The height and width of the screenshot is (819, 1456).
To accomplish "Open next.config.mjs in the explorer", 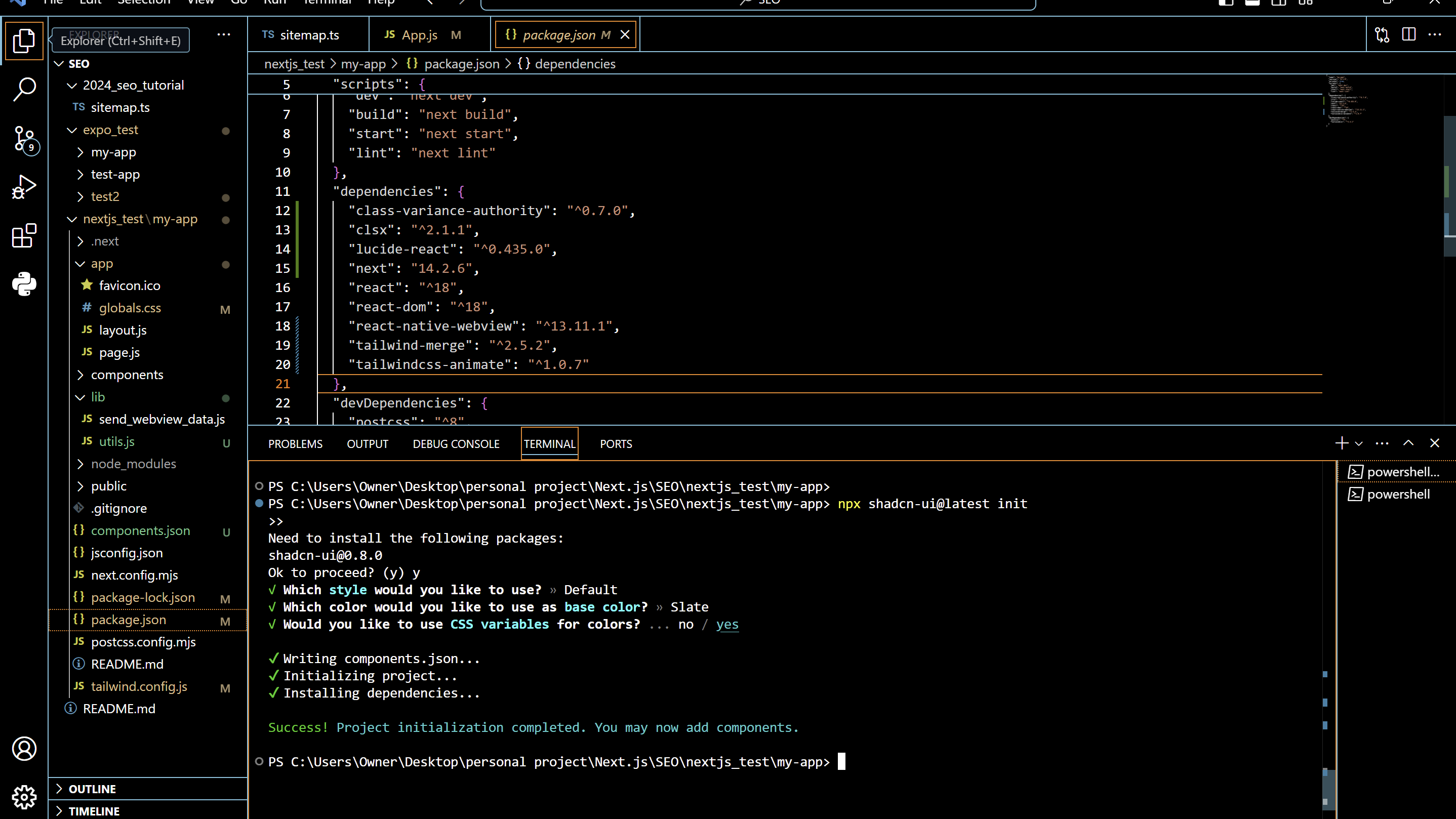I will pos(148,576).
